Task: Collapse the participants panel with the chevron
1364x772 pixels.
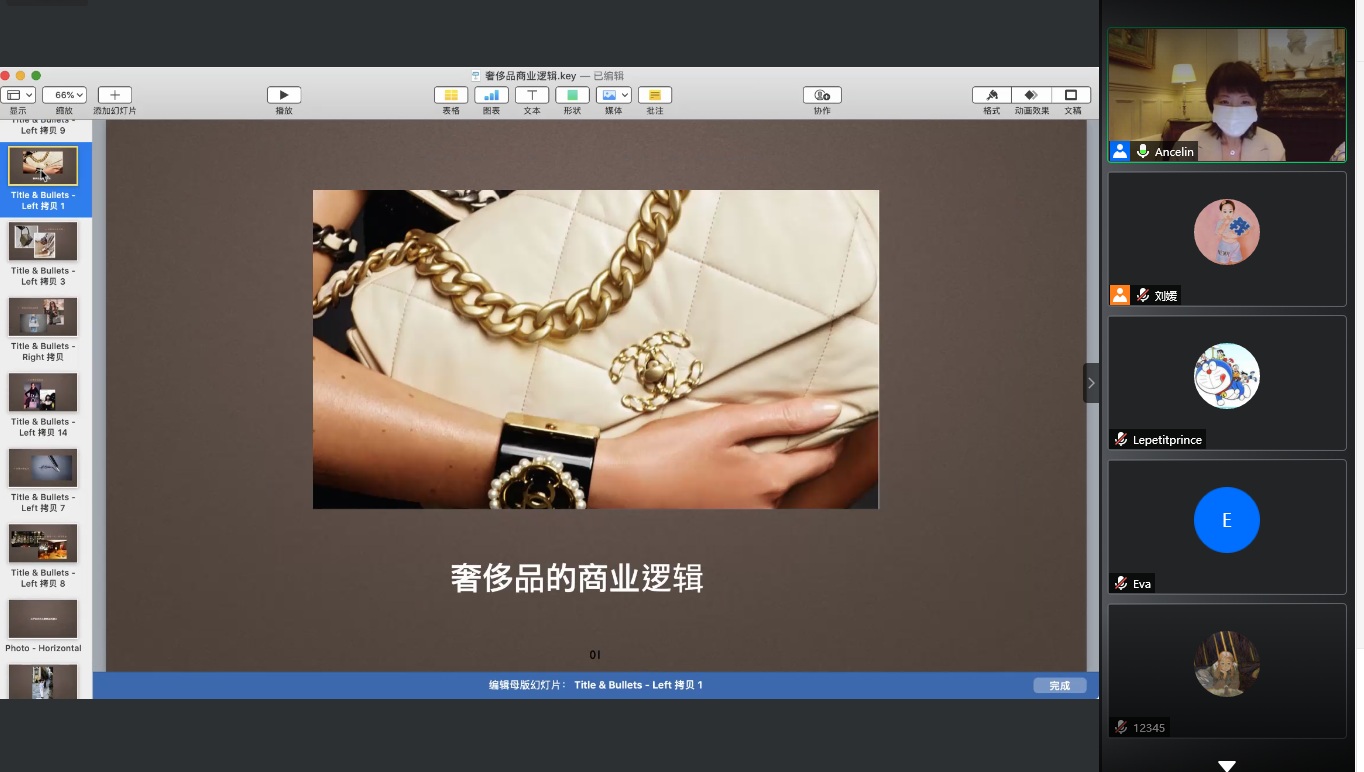Action: pos(1091,383)
